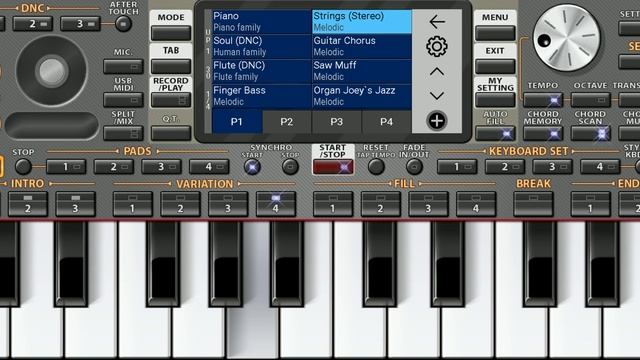The image size is (640, 360).
Task: Select VARIATION 2 button
Action: [180, 204]
